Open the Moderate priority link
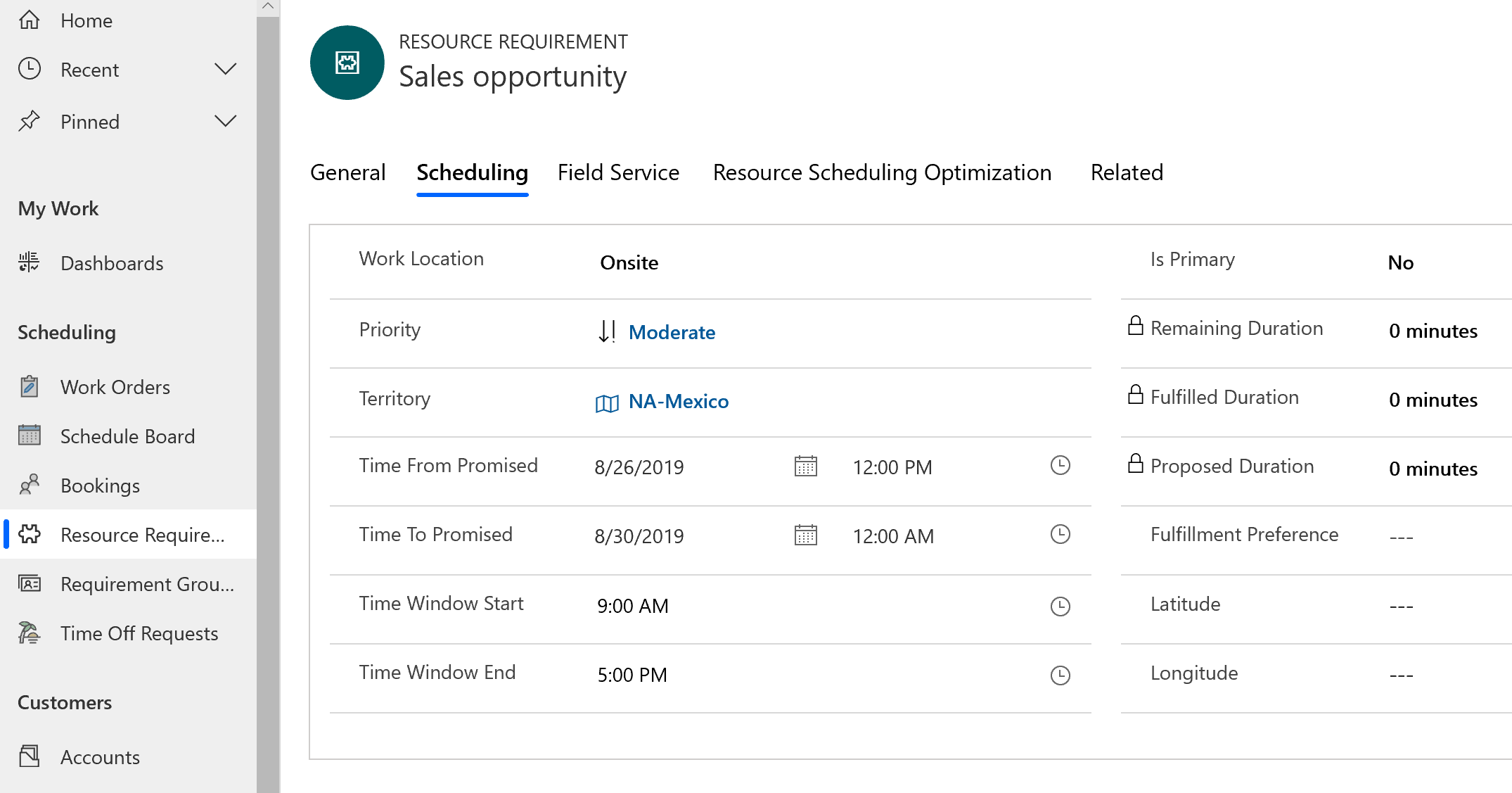1512x793 pixels. tap(672, 332)
